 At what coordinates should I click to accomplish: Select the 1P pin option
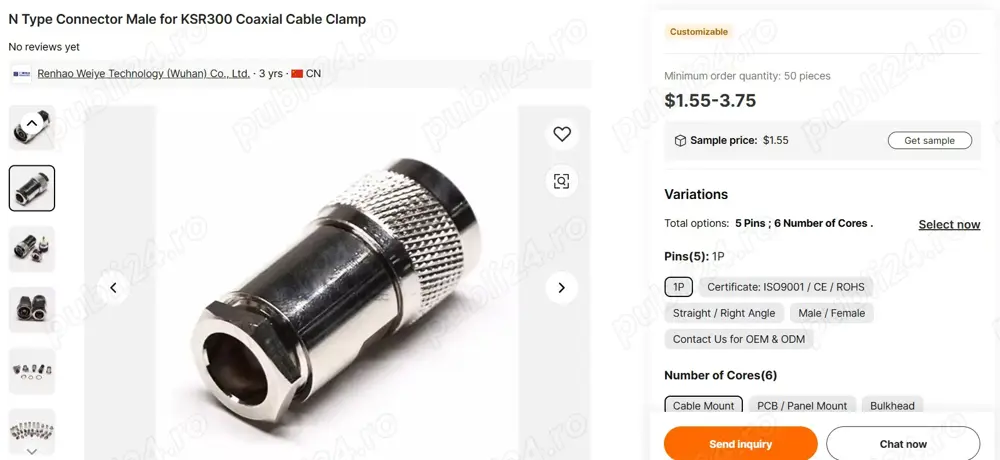679,287
